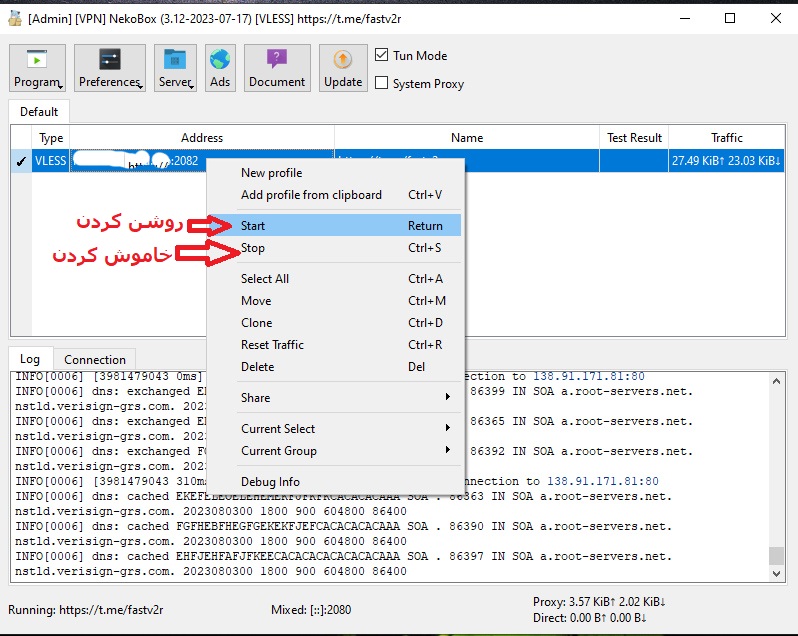Viewport: 798px width, 636px height.
Task: Click the NekoBox app icon in title bar
Action: click(15, 19)
